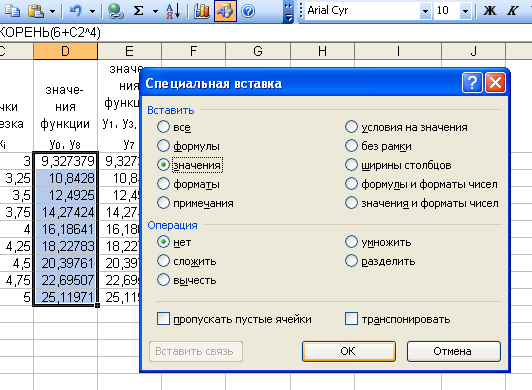This screenshot has height=390, width=532.
Task: Click cell with value 9,327379 in column D
Action: [x=65, y=161]
